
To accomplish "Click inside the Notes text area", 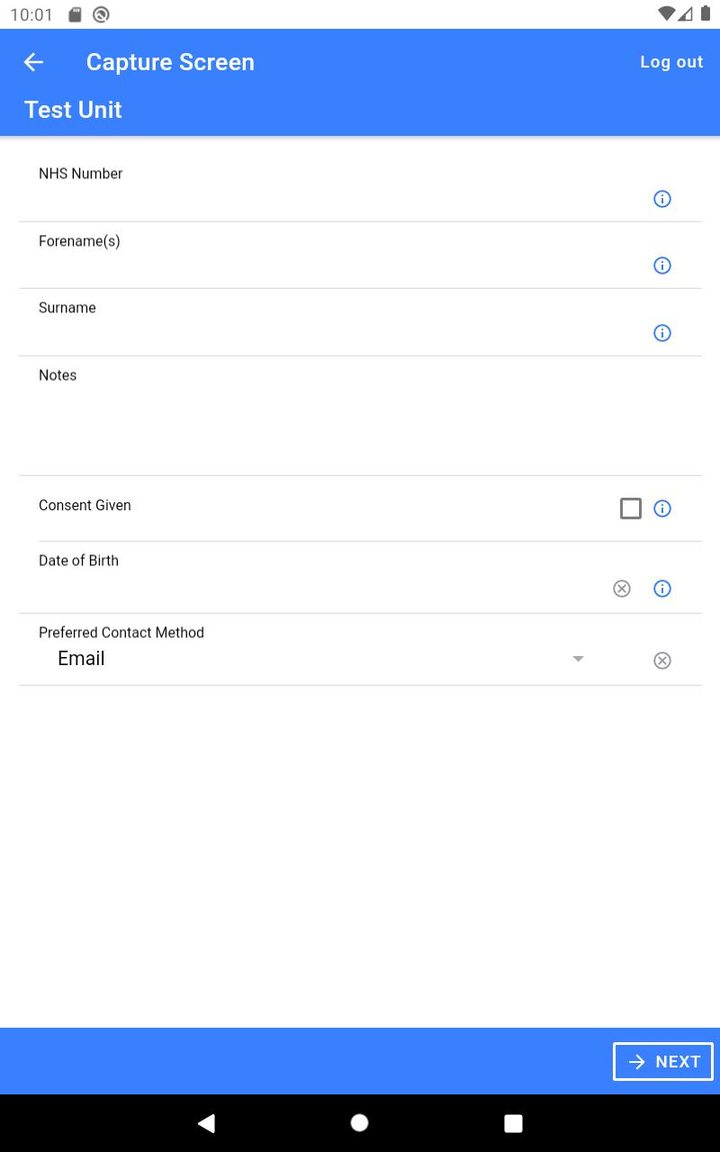I will pyautogui.click(x=300, y=420).
